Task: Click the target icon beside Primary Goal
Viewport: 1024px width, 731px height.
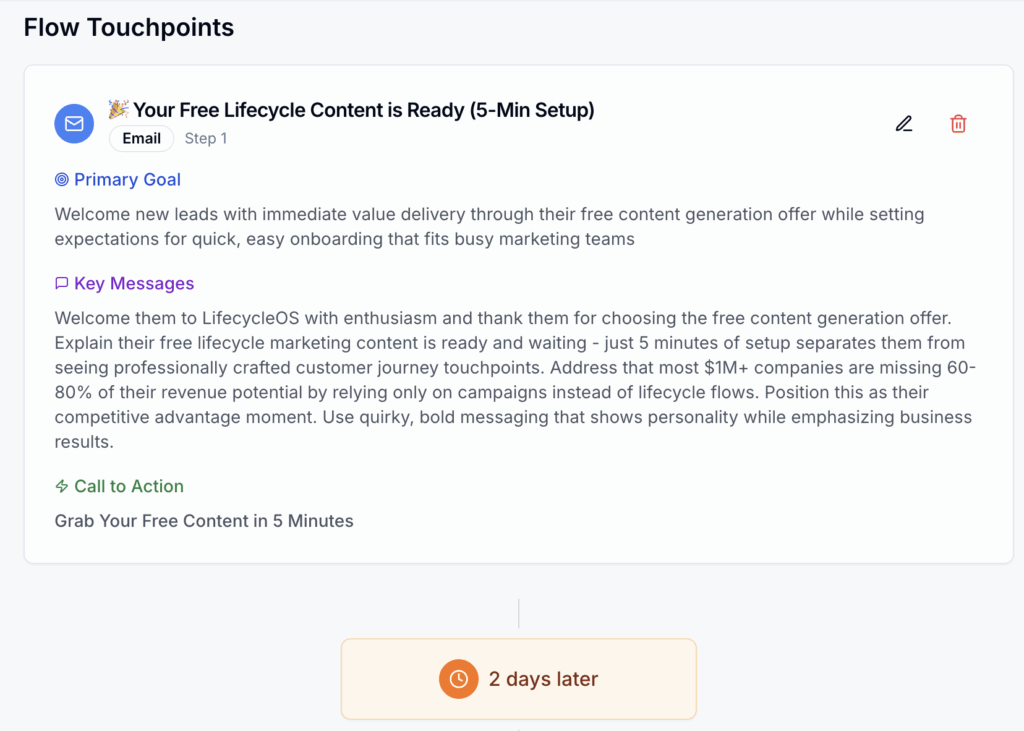Action: (x=62, y=180)
